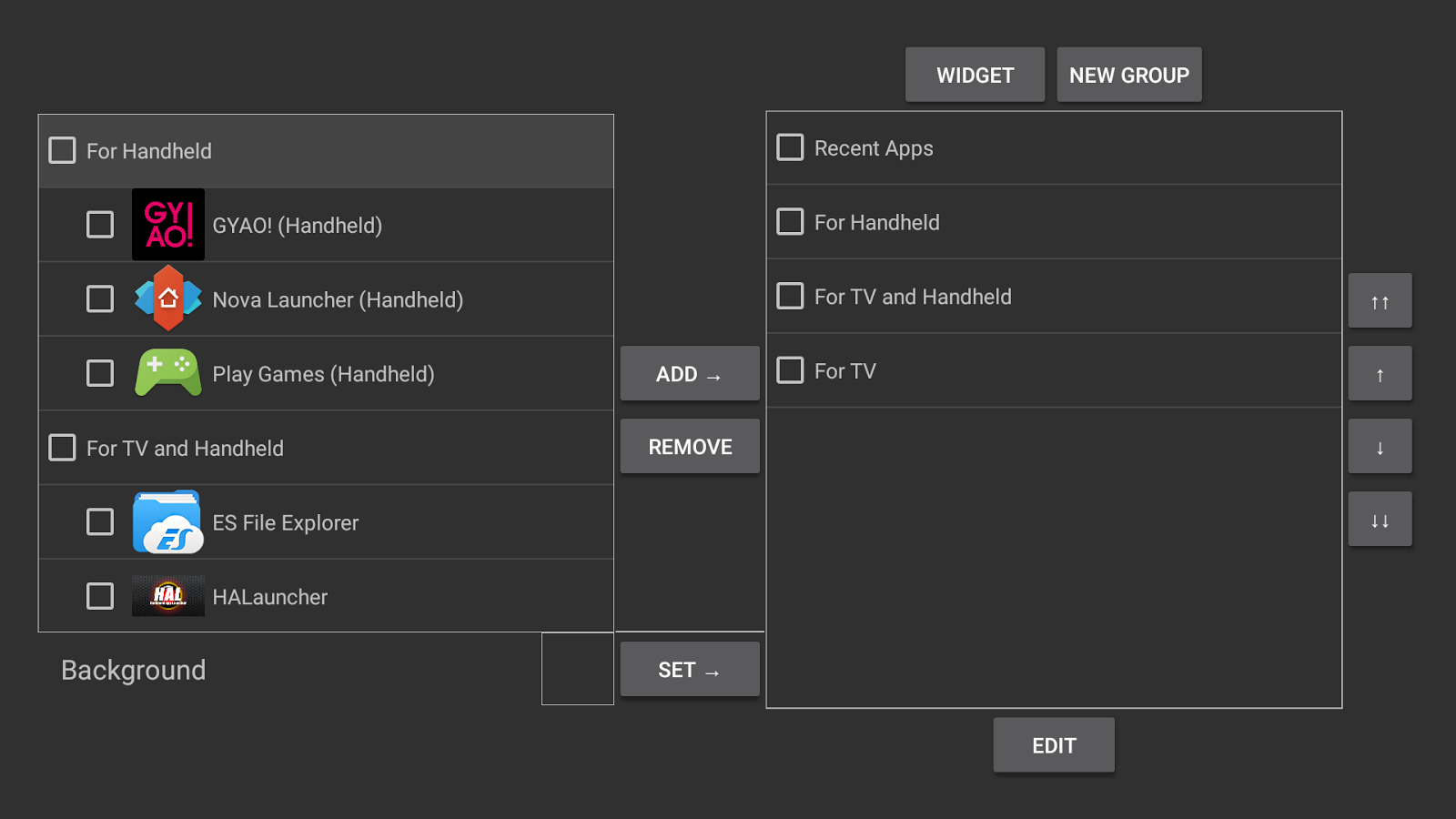Check the GYAO! (Handheld) checkbox
The width and height of the screenshot is (1456, 819).
100,225
